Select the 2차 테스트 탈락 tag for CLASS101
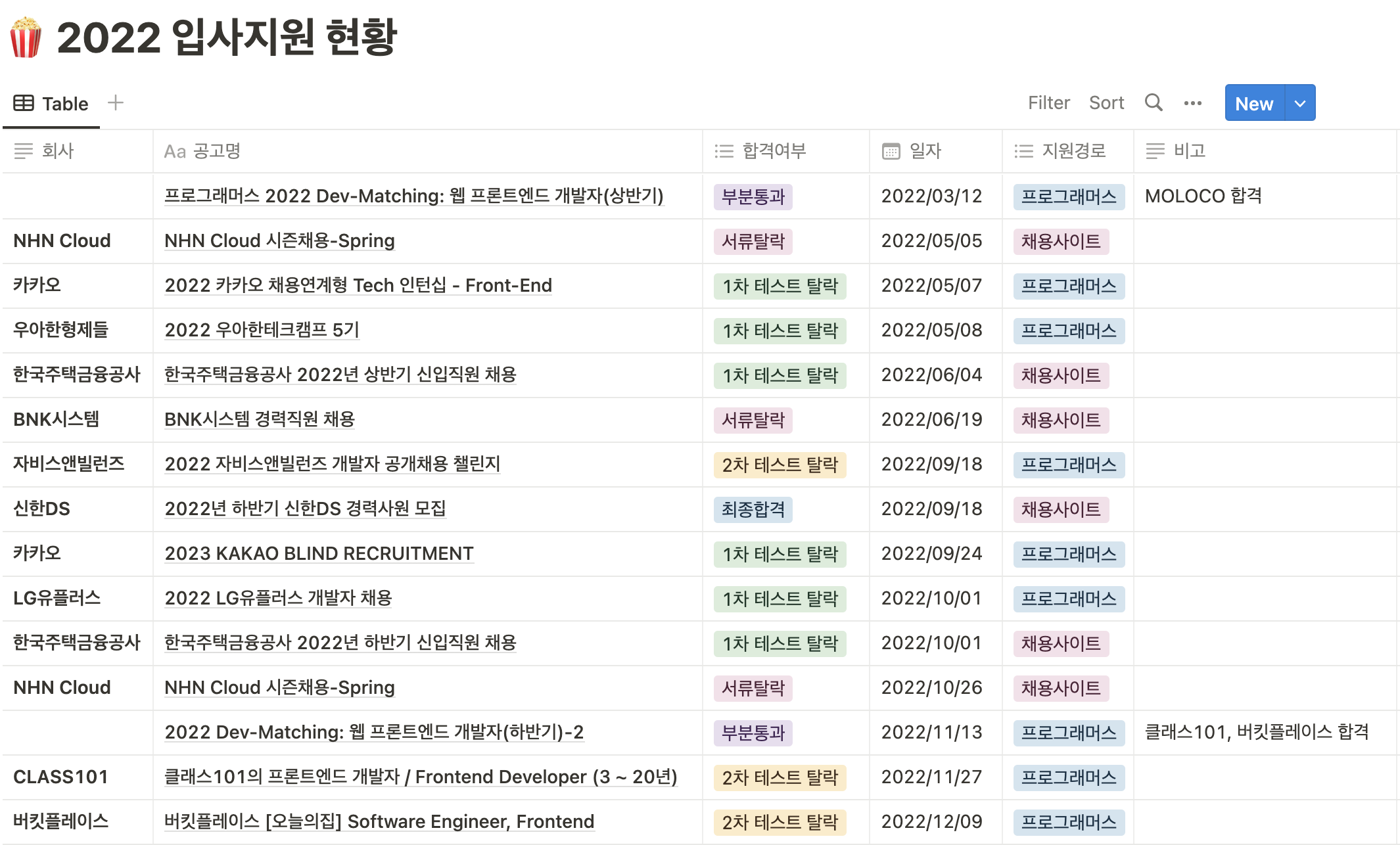 (x=780, y=777)
